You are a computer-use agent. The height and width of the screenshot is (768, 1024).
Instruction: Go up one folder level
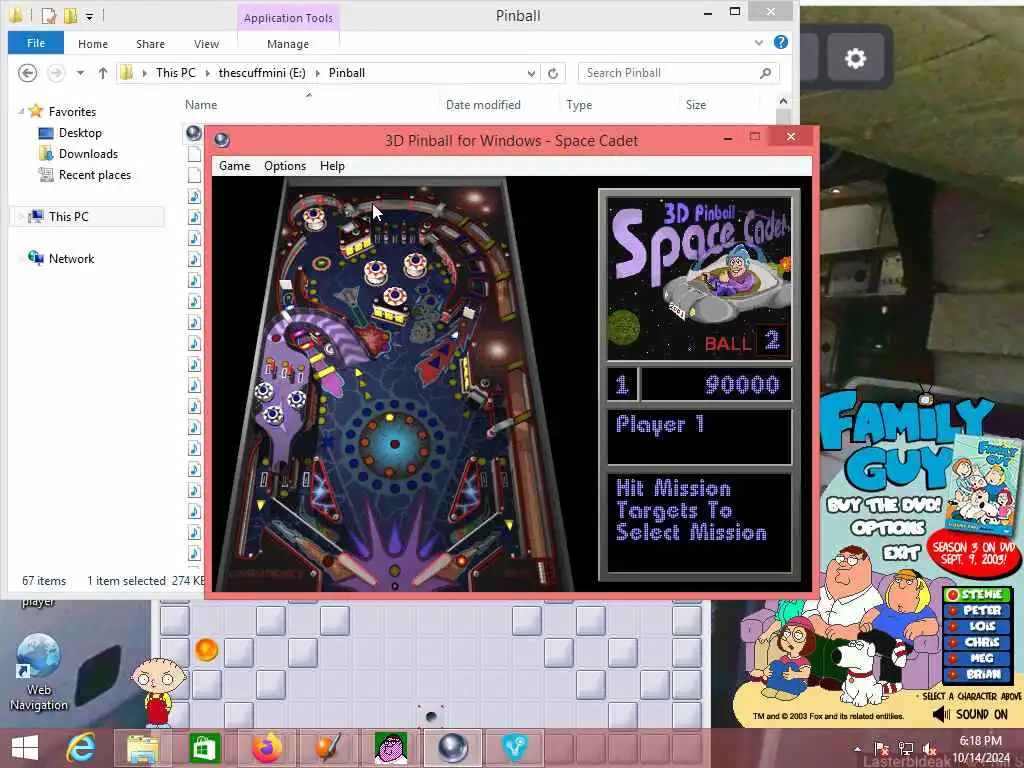click(103, 73)
